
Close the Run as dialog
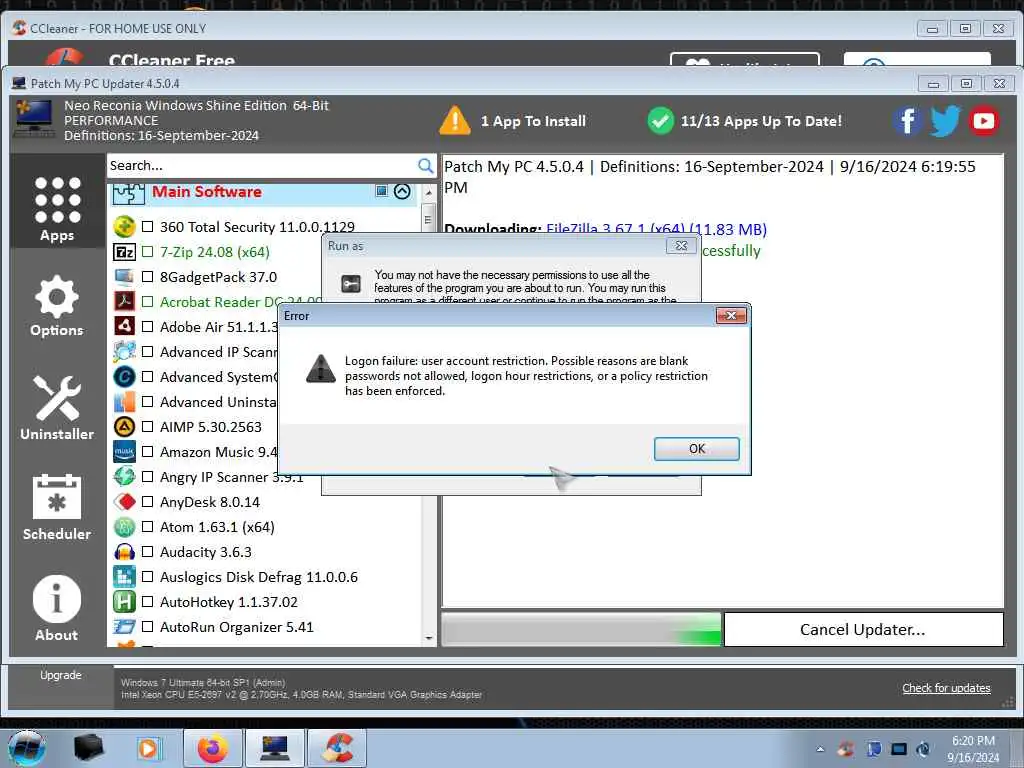click(681, 246)
